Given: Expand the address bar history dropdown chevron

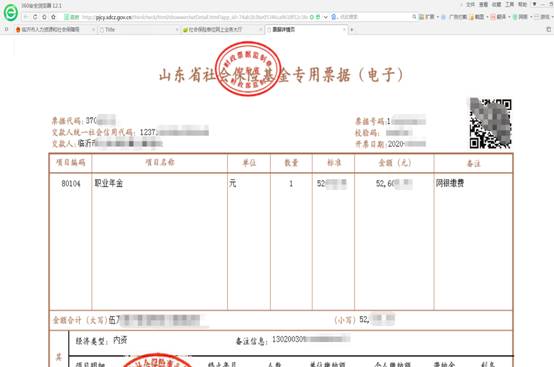Looking at the screenshot, I should pos(326,17).
